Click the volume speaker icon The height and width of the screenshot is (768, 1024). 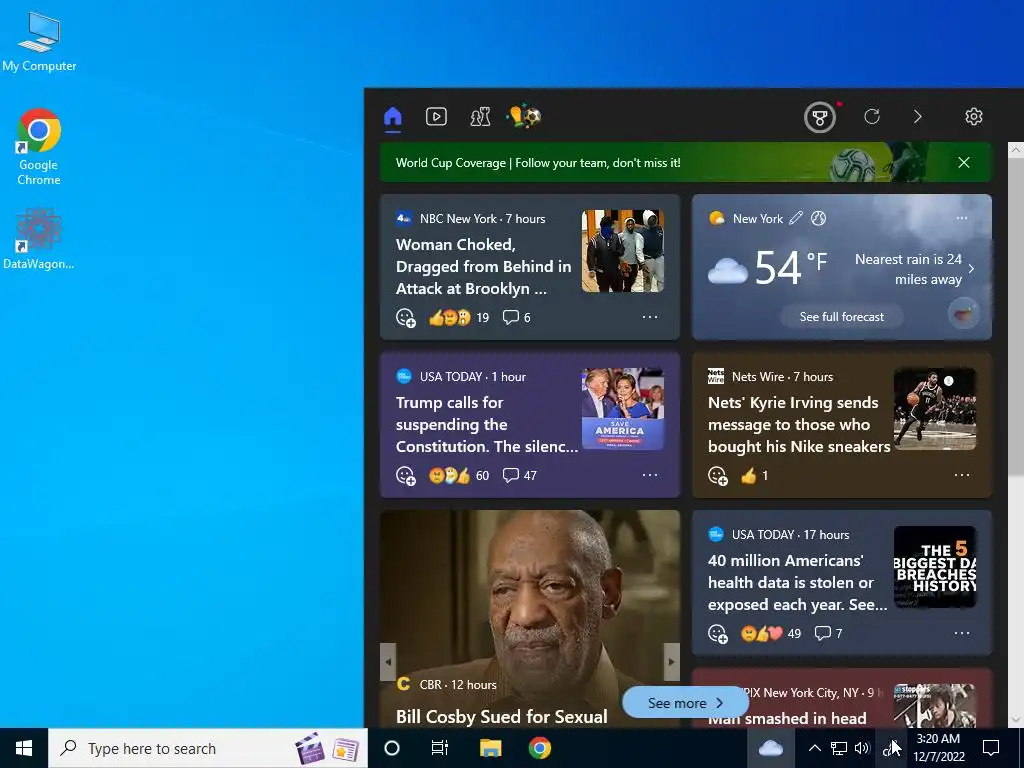[x=862, y=748]
